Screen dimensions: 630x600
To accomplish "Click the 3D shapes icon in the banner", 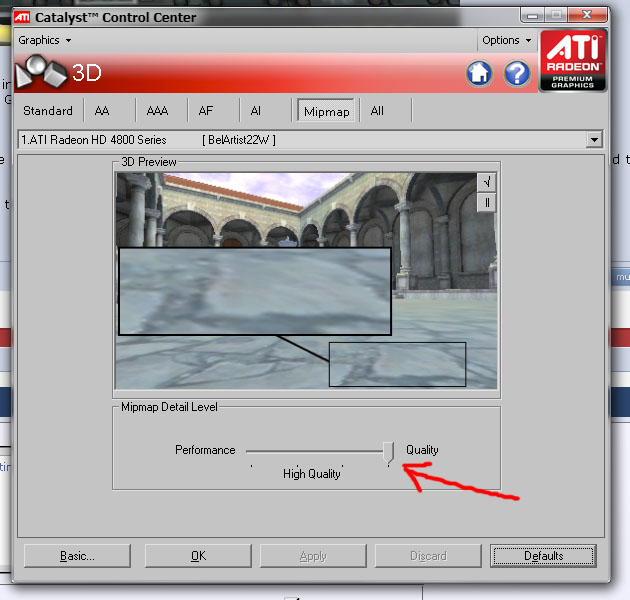I will tap(41, 72).
